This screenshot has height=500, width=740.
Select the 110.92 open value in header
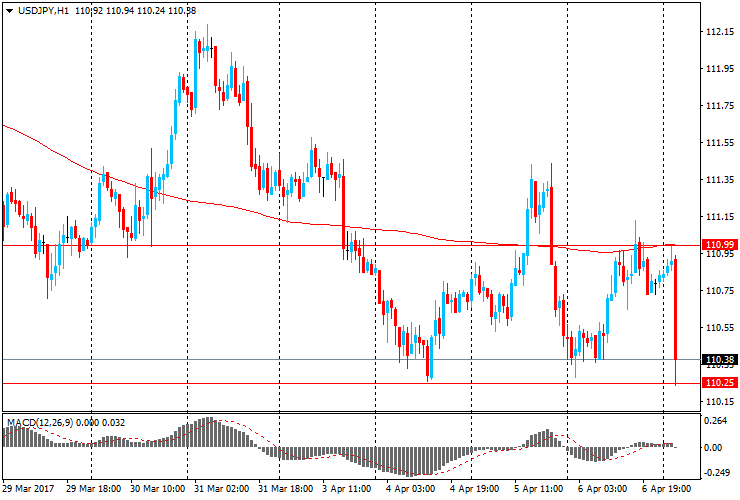89,10
